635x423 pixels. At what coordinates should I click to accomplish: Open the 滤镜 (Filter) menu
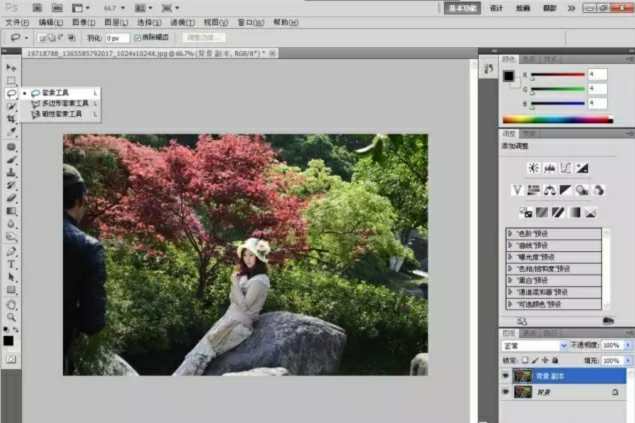[x=183, y=22]
